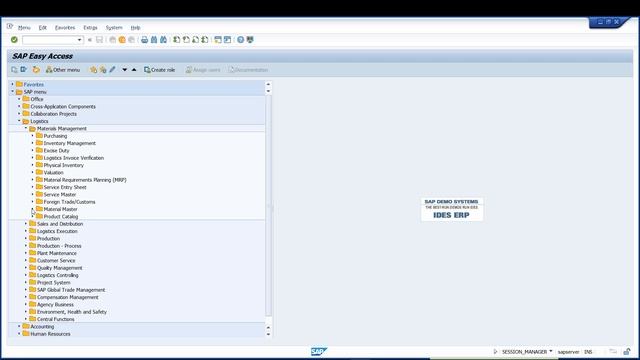
Task: Click the Find binoculars icon
Action: (x=154, y=40)
